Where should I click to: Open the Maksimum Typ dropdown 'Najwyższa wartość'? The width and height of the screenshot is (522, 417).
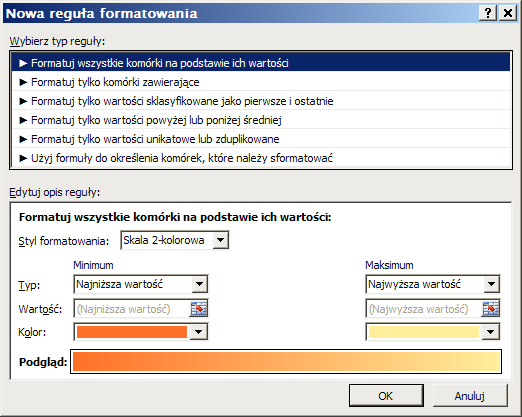pos(433,284)
